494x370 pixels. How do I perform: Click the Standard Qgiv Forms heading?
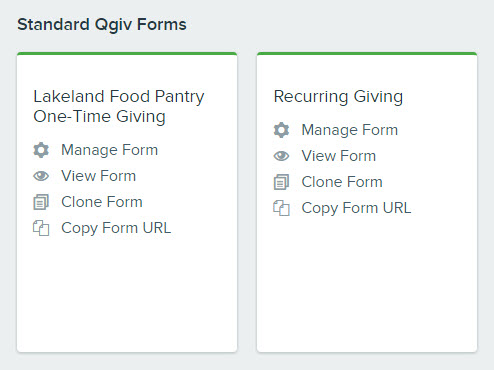102,25
